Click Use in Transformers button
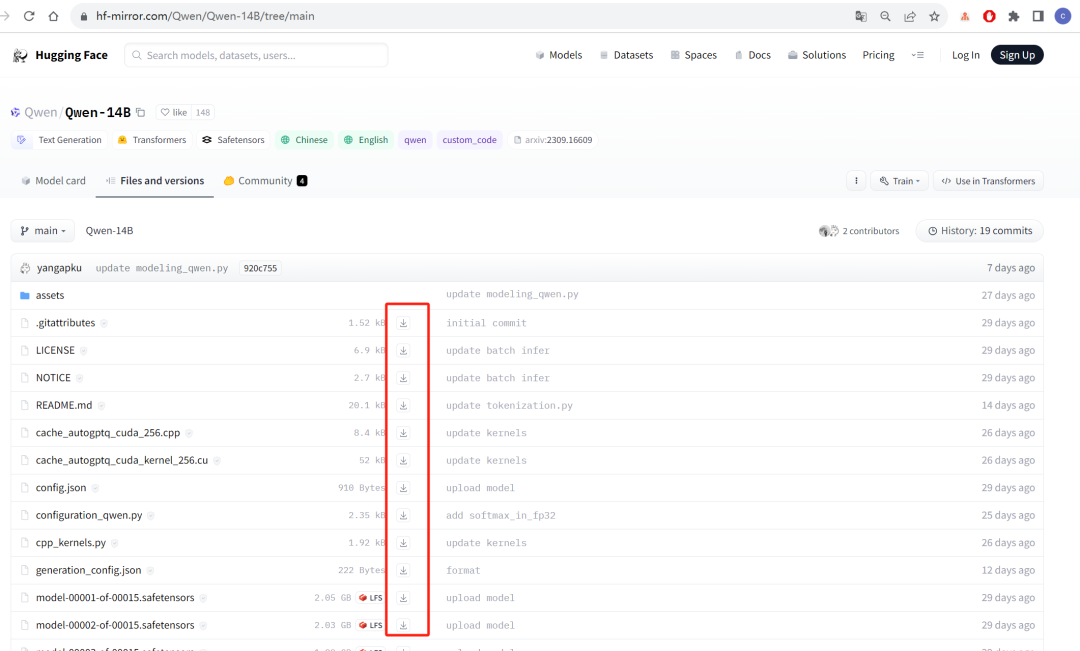Image resolution: width=1080 pixels, height=651 pixels. 988,180
